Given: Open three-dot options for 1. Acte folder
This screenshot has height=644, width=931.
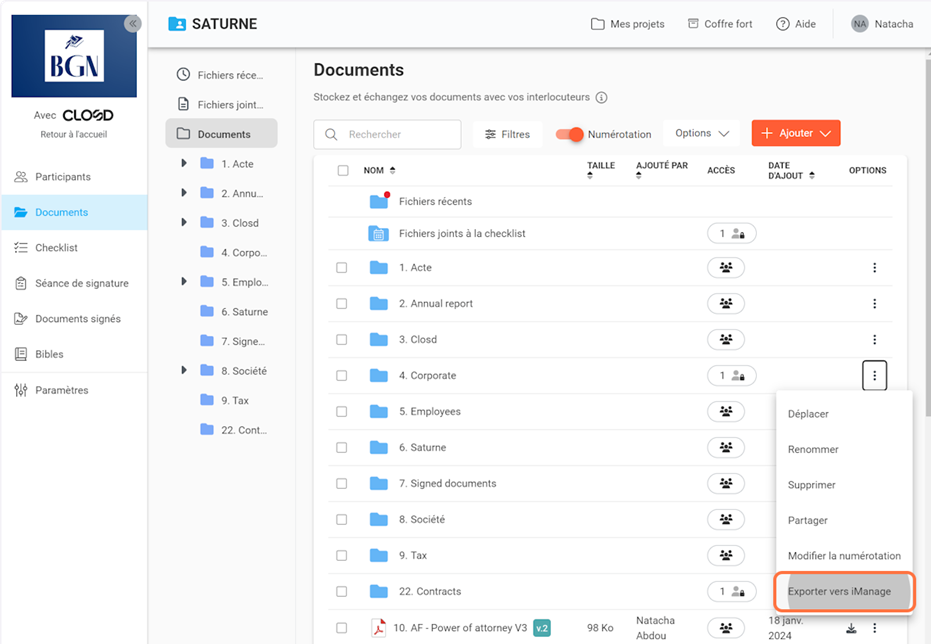Looking at the screenshot, I should tap(874, 268).
